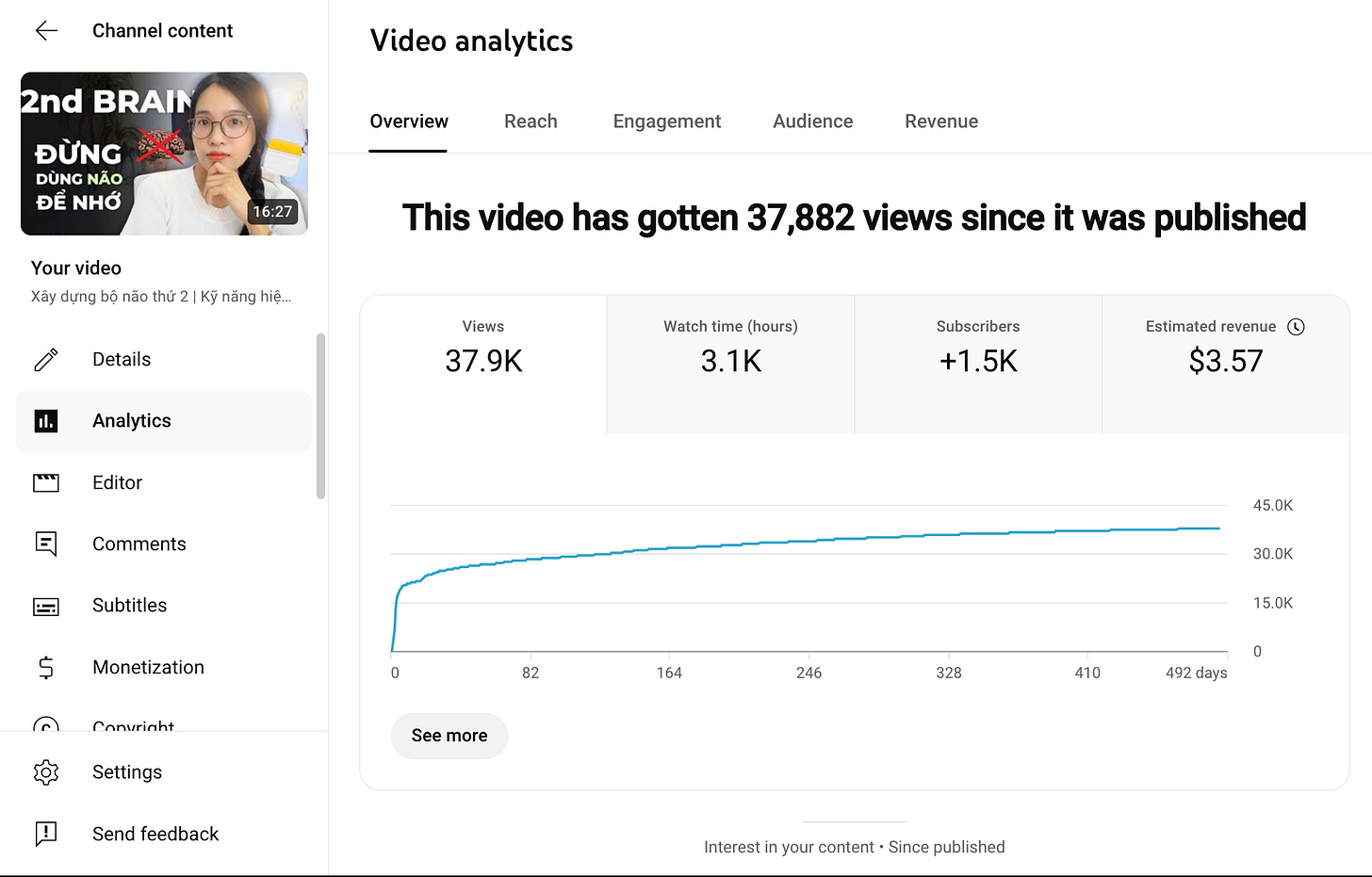Click the 16:27 duration badge
This screenshot has height=877, width=1372.
(x=272, y=212)
